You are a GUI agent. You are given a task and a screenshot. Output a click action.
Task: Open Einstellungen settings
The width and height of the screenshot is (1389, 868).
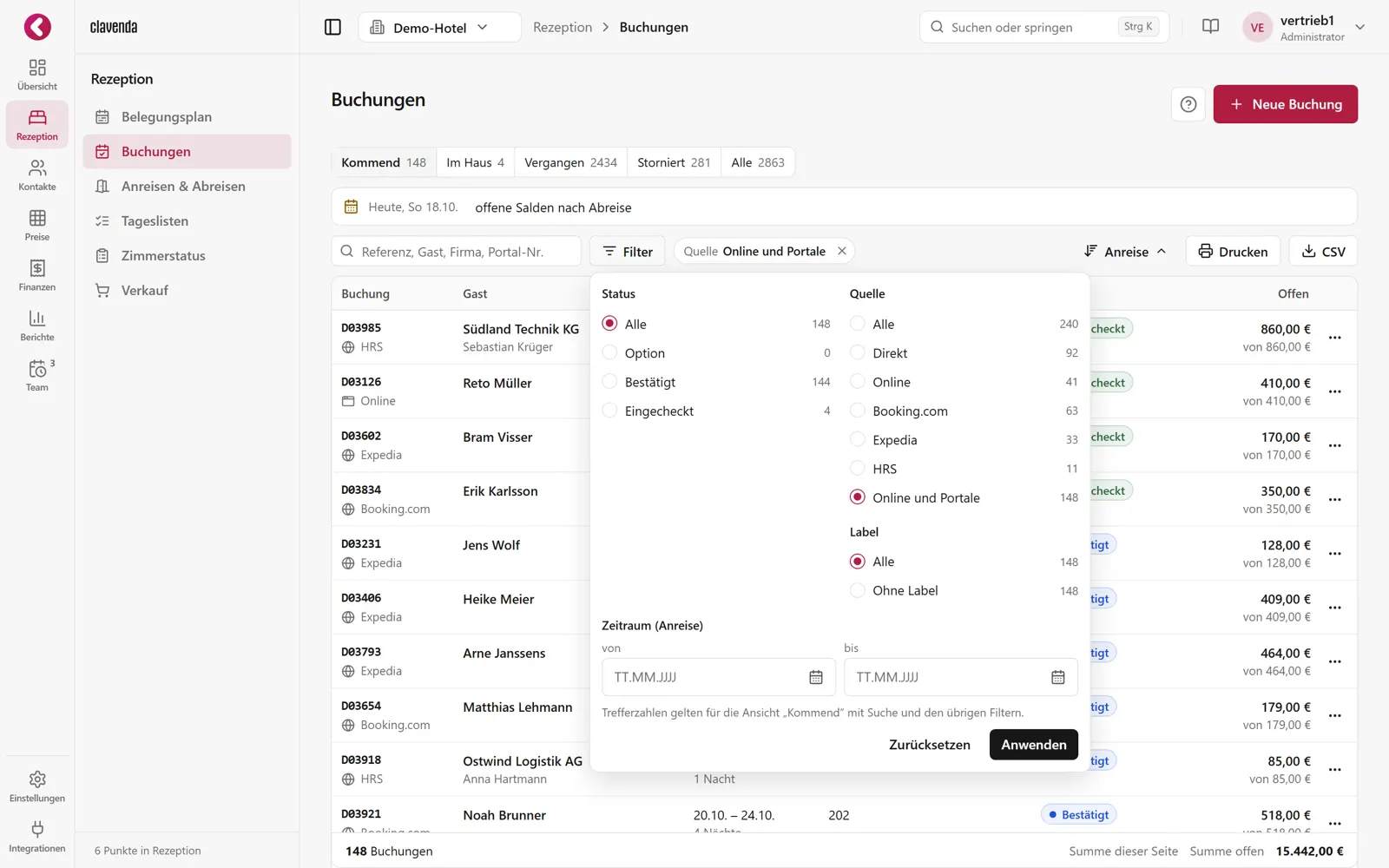pyautogui.click(x=37, y=786)
